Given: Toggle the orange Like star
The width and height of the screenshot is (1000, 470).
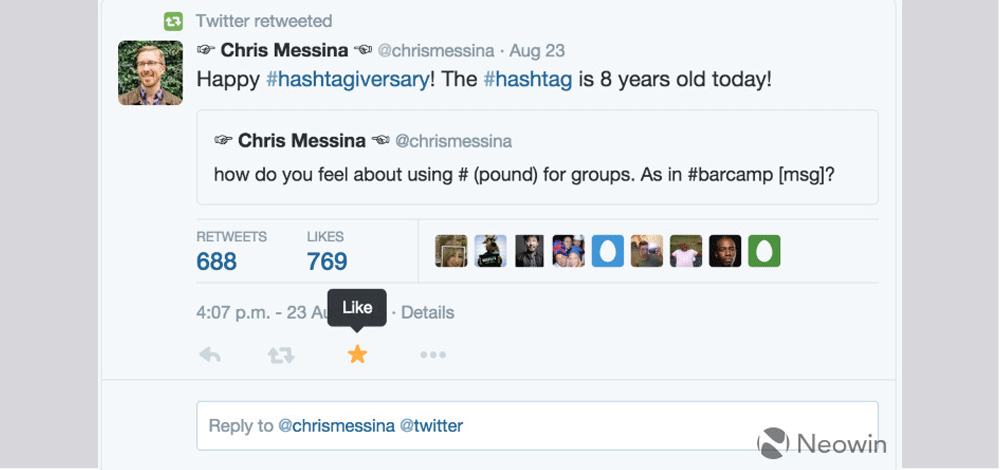Looking at the screenshot, I should point(357,354).
